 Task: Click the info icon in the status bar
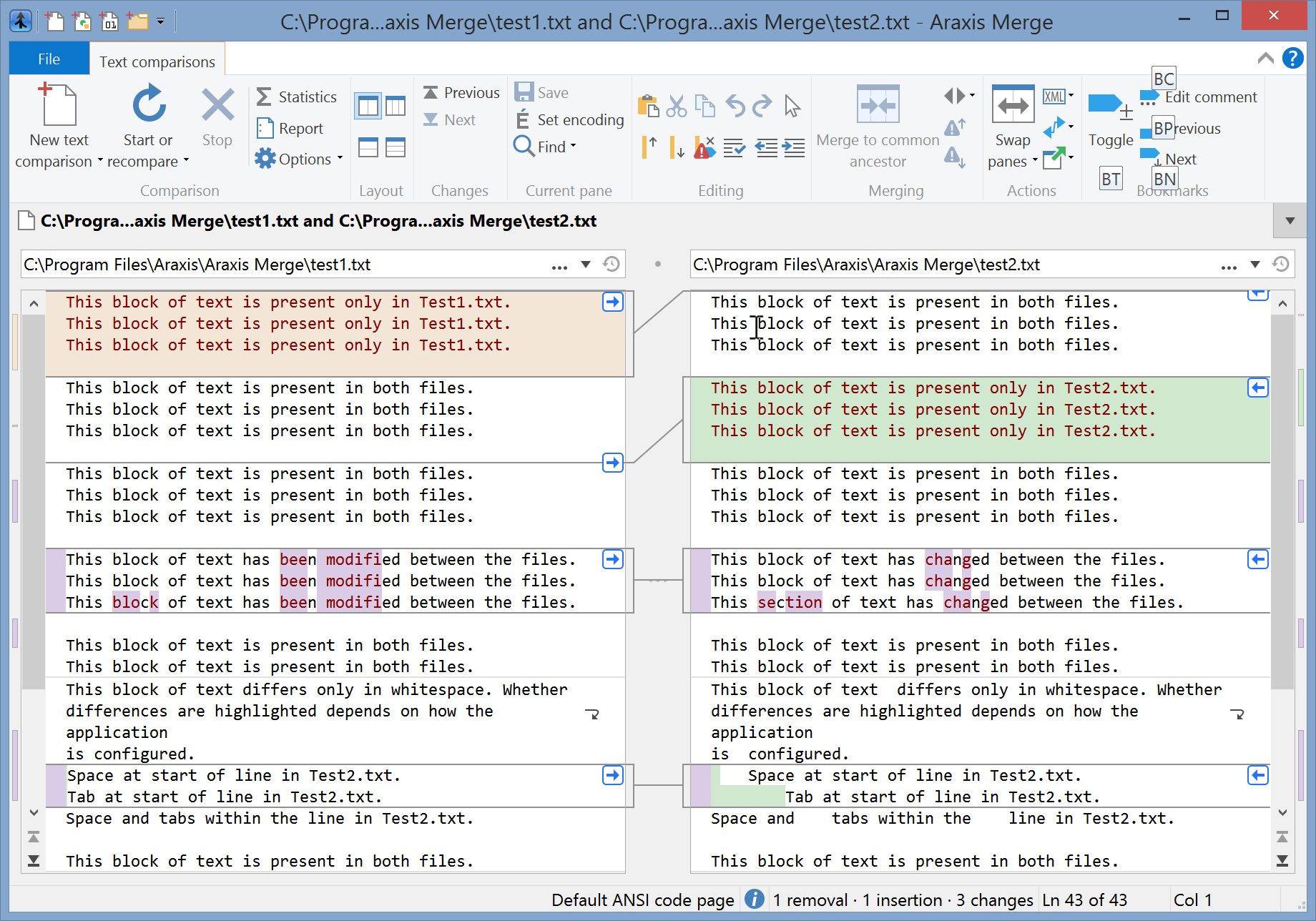(754, 899)
